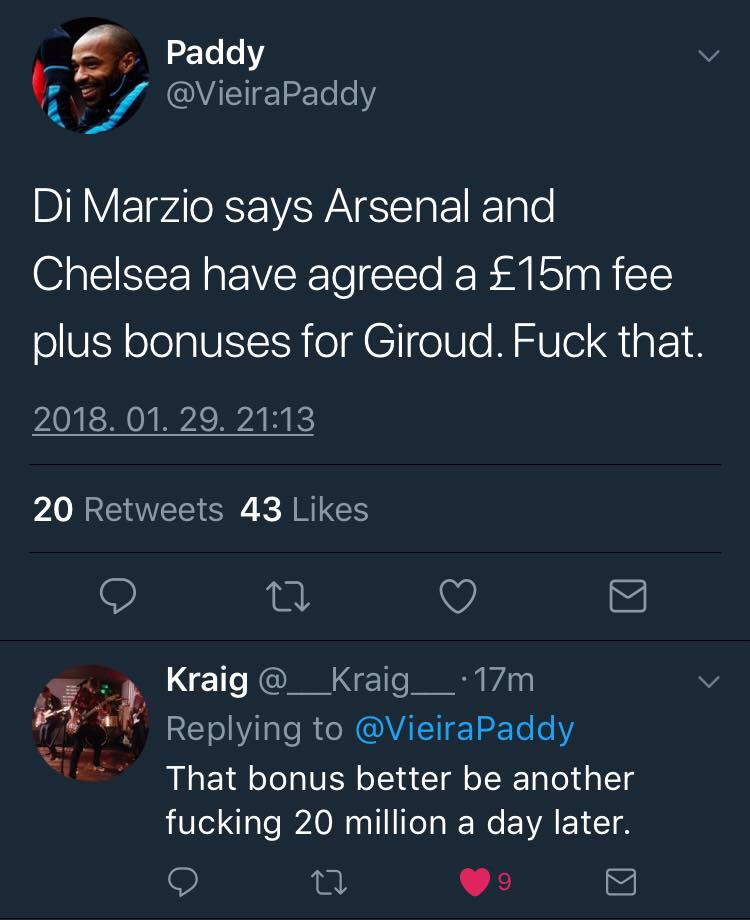This screenshot has height=920, width=750.
Task: View the 20 Retweets list
Action: pos(128,510)
